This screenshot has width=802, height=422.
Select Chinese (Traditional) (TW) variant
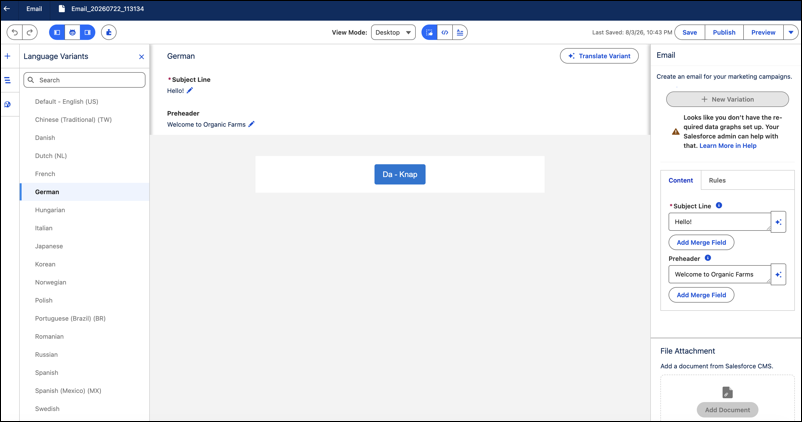[x=84, y=120]
